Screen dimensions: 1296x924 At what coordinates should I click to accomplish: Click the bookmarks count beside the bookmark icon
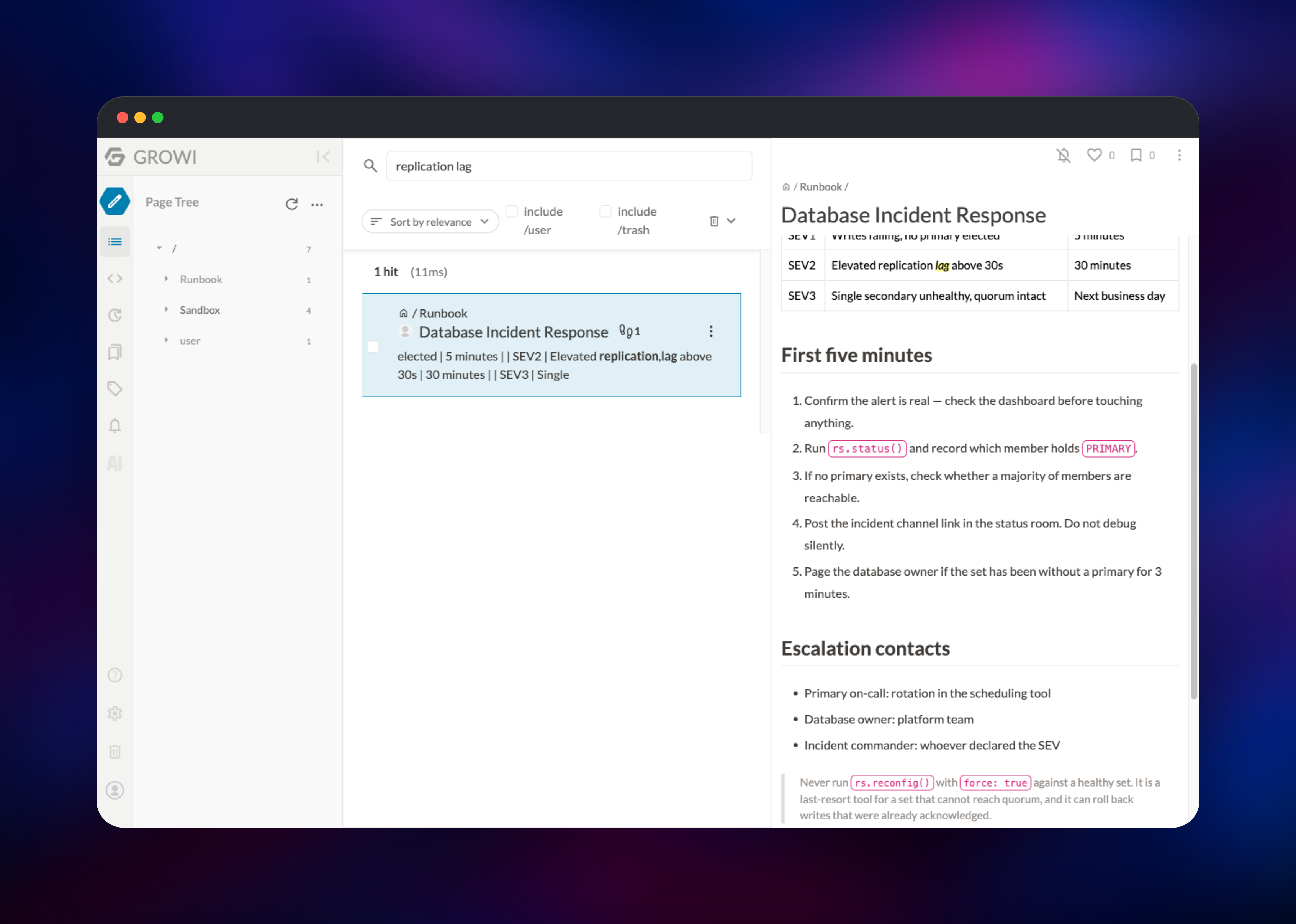coord(1152,155)
